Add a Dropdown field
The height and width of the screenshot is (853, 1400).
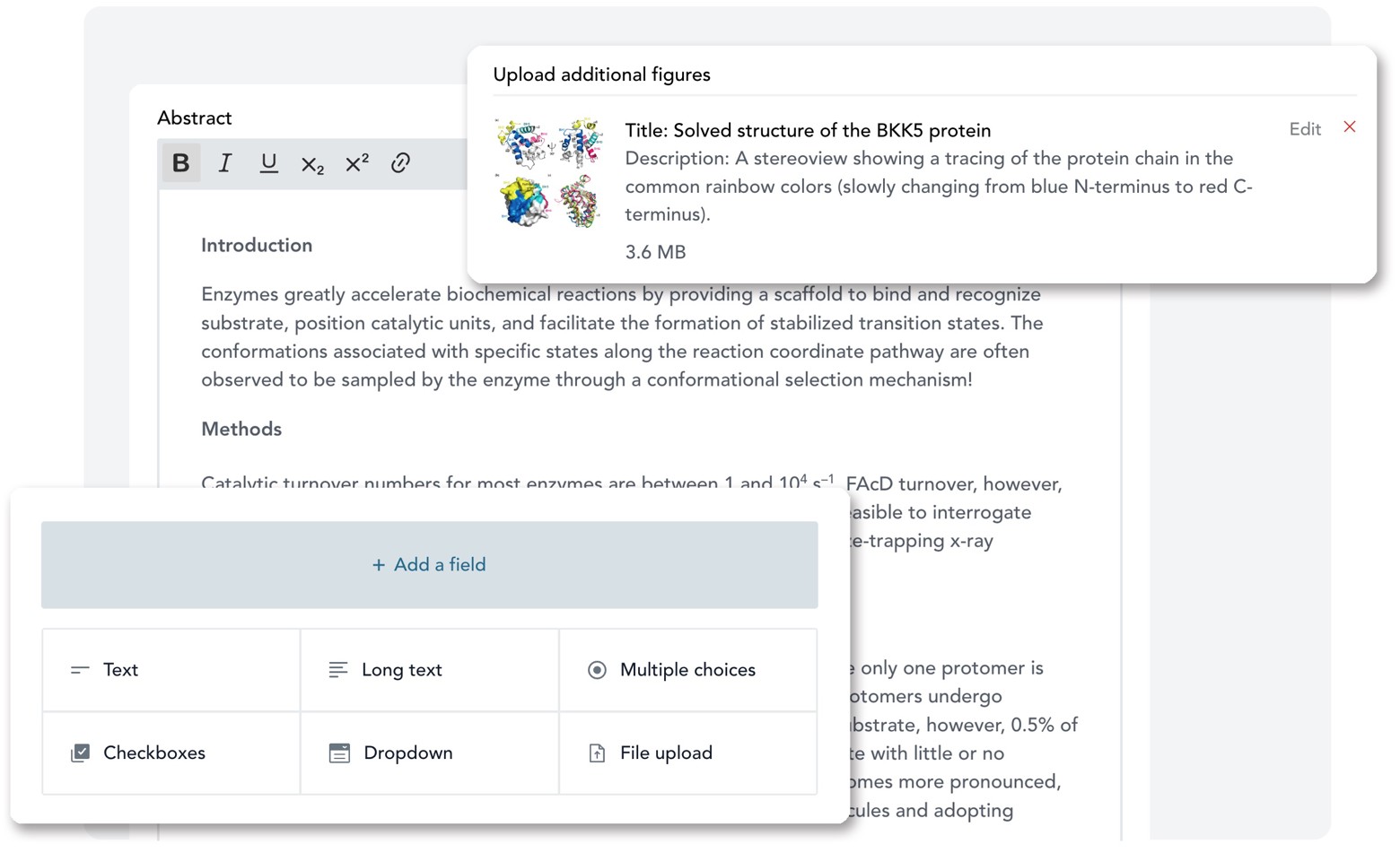pos(429,753)
